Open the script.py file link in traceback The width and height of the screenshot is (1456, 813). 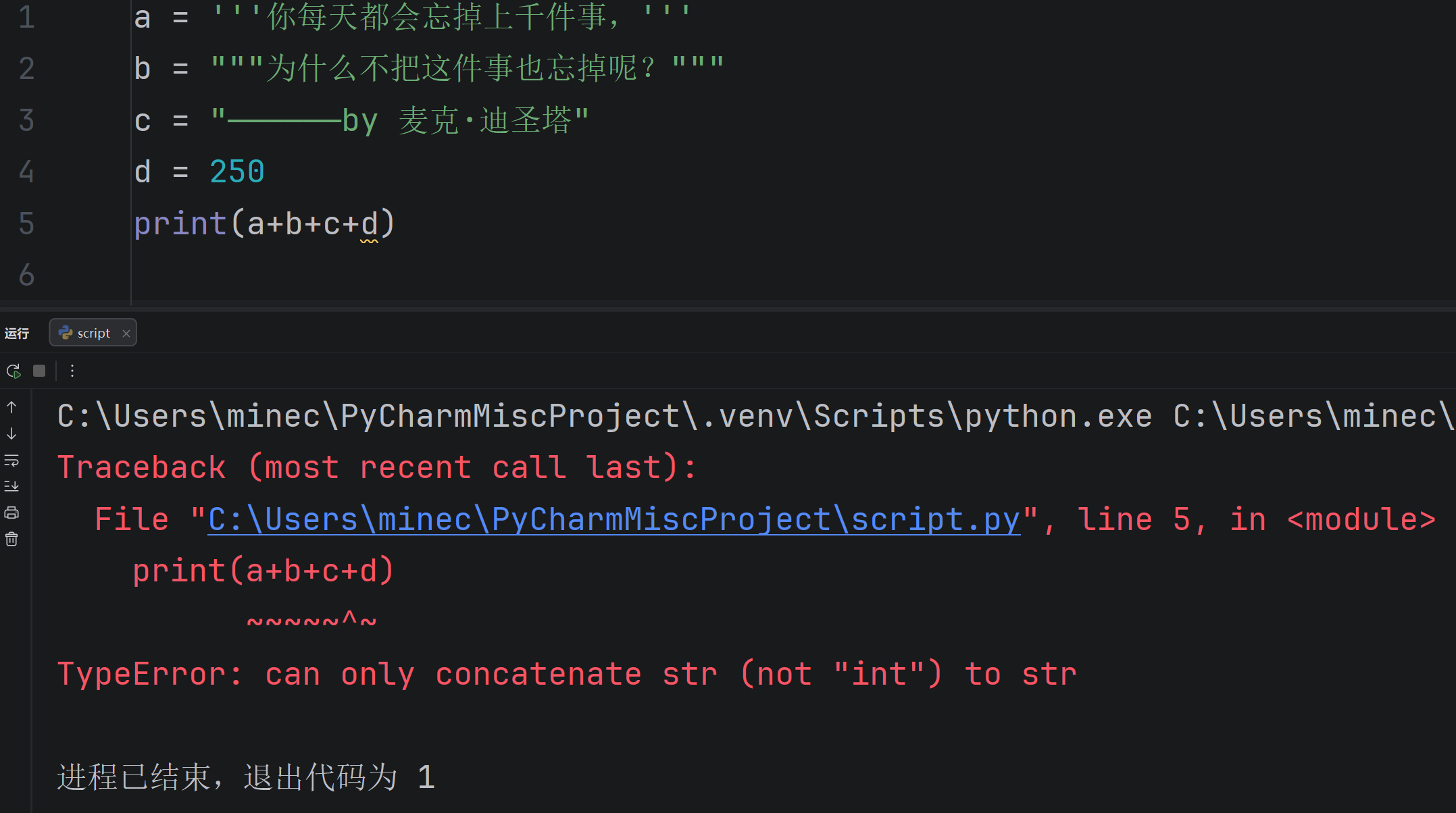click(613, 519)
